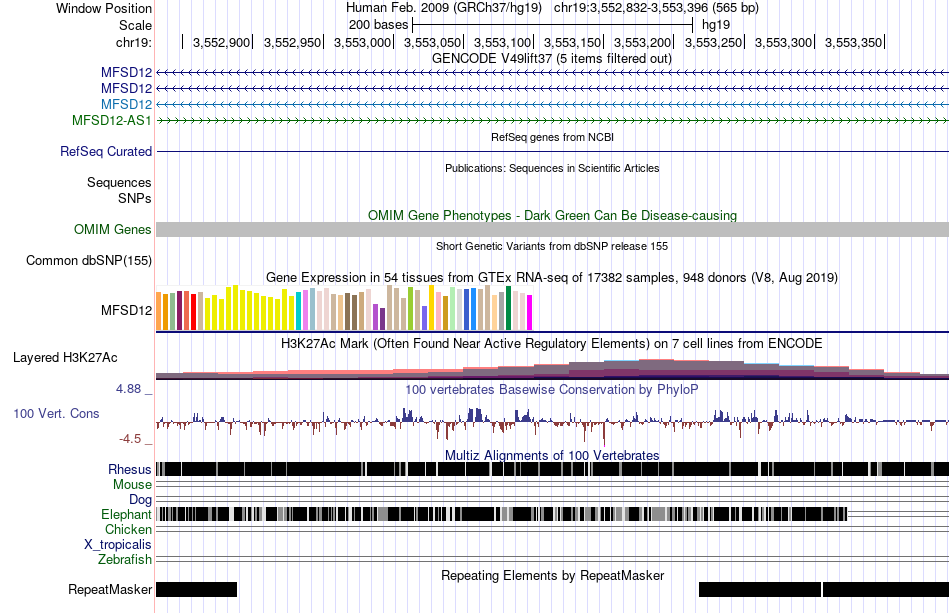Click the Zebrafish alignment row label
This screenshot has height=613, width=950.
[x=125, y=559]
